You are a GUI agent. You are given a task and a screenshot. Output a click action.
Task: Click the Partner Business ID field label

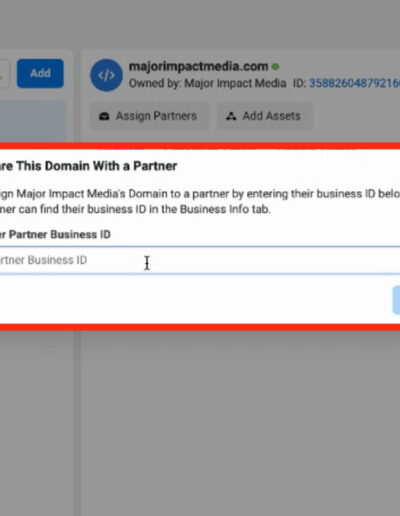coord(55,235)
